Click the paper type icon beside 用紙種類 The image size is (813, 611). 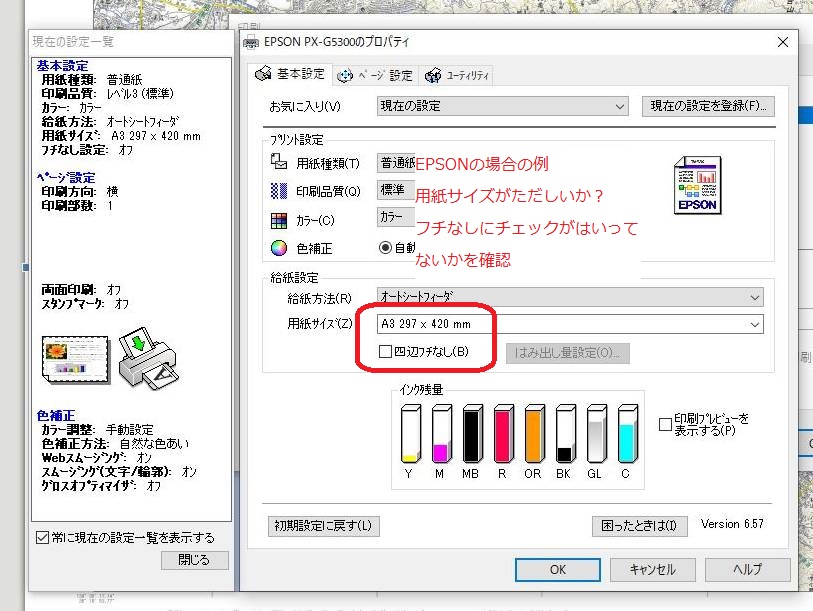click(279, 163)
